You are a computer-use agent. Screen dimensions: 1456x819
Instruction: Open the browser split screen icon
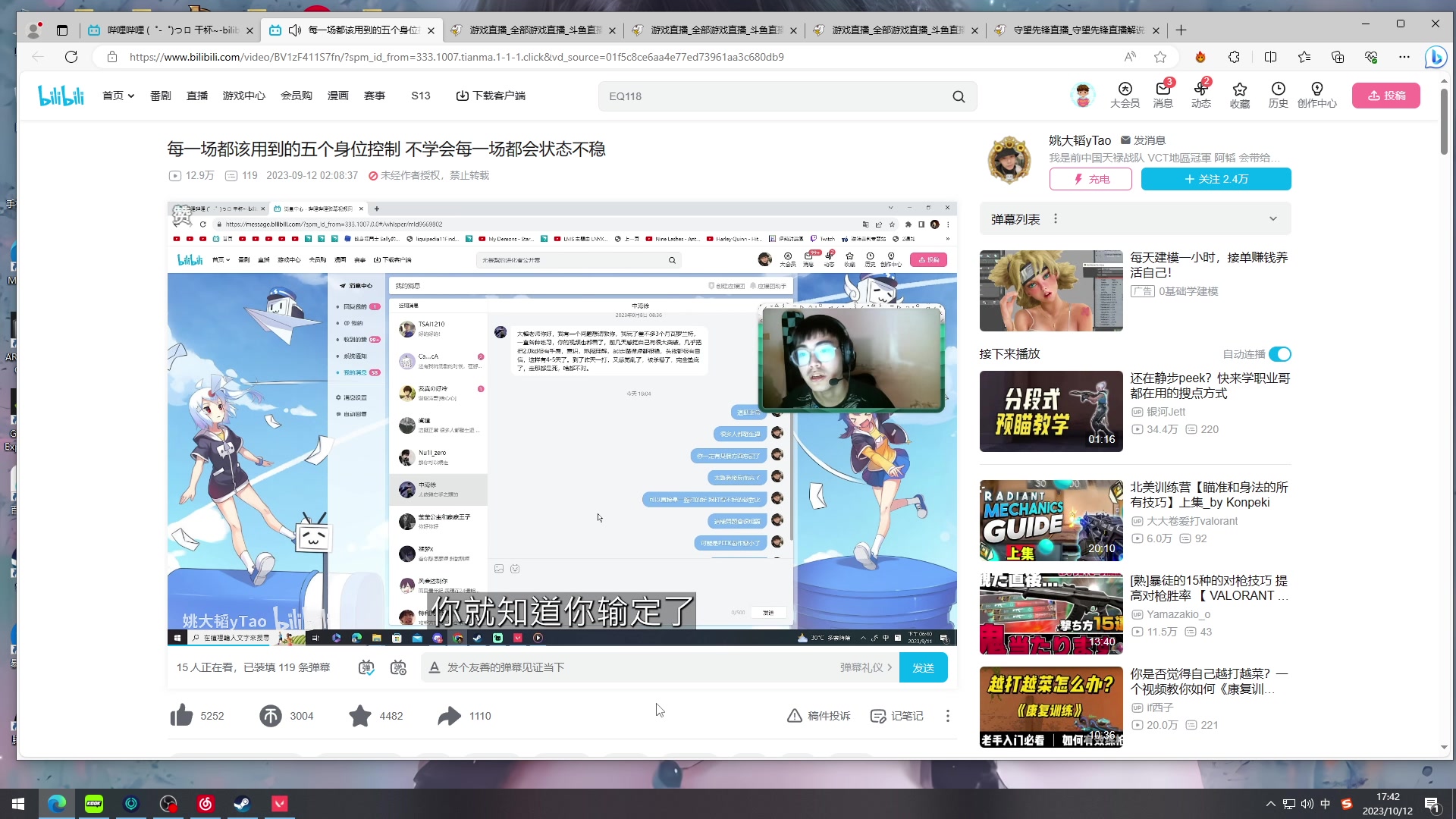tap(1271, 57)
